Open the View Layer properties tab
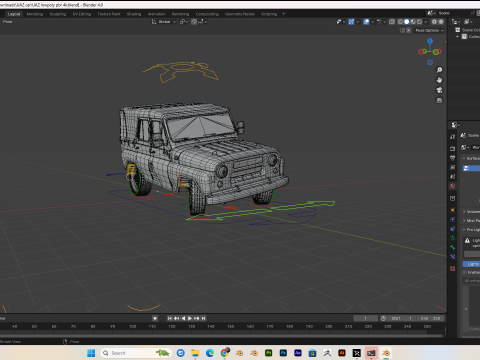The width and height of the screenshot is (480, 360). (x=453, y=167)
